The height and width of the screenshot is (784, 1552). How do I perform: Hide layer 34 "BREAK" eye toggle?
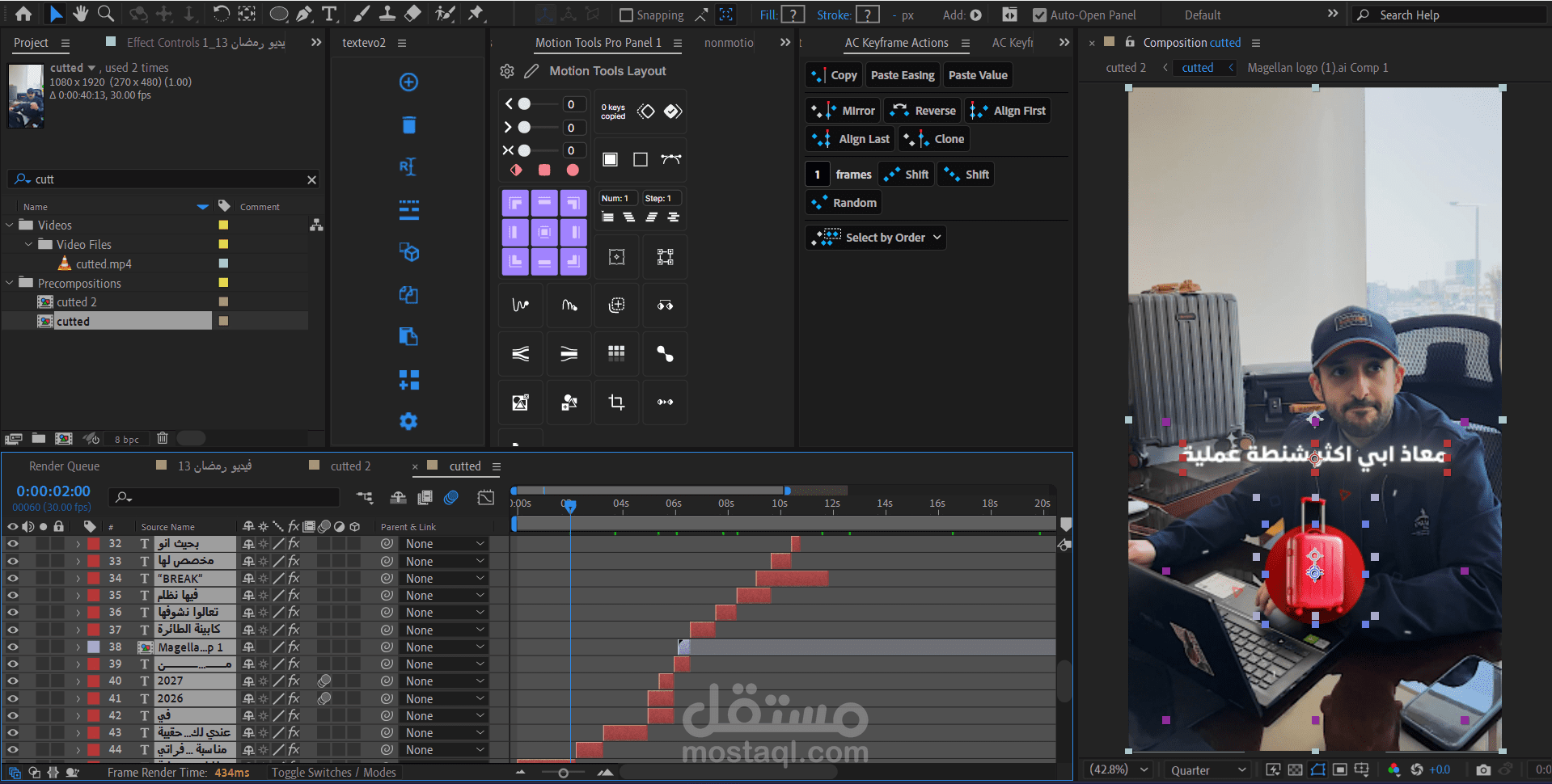click(13, 579)
